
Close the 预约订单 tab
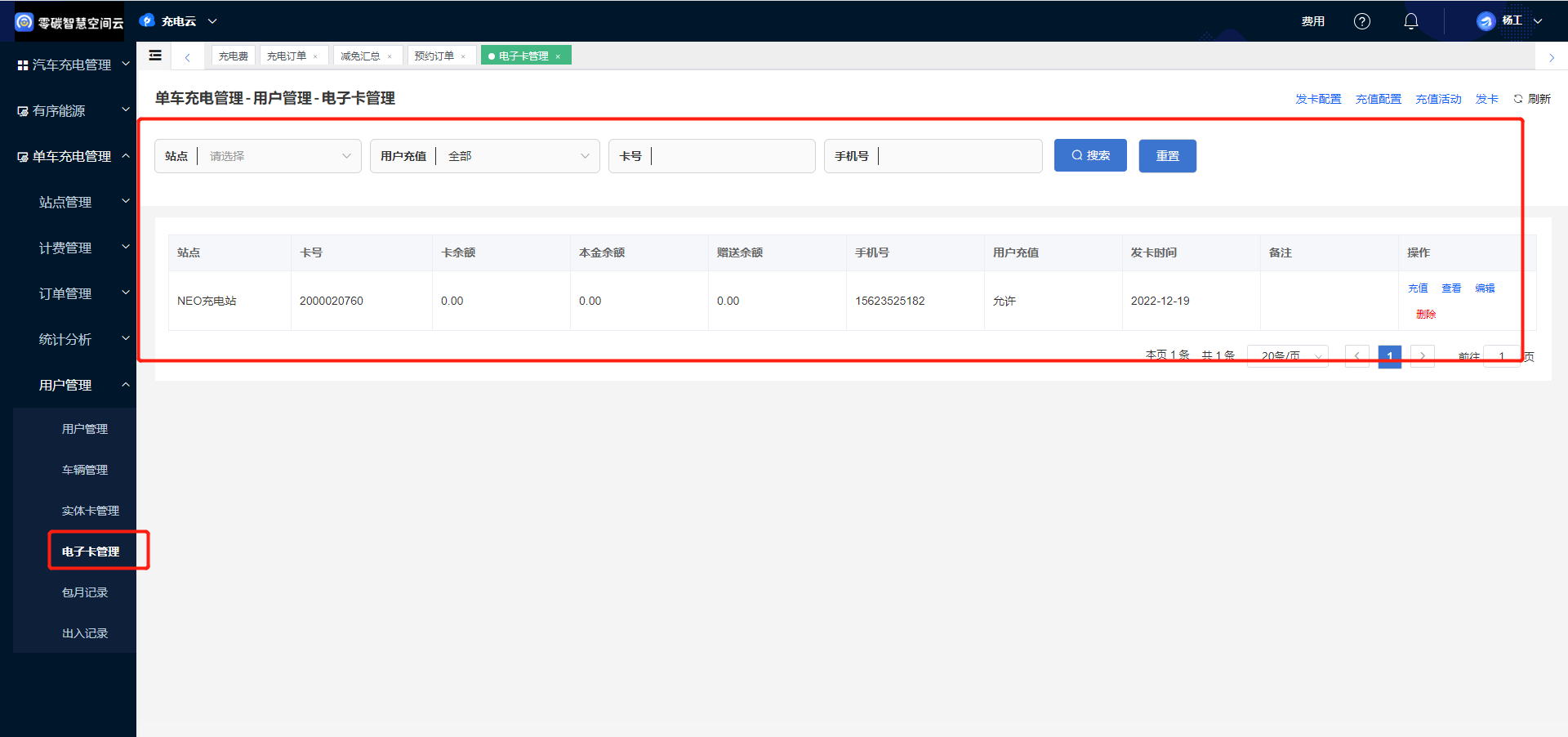point(463,56)
